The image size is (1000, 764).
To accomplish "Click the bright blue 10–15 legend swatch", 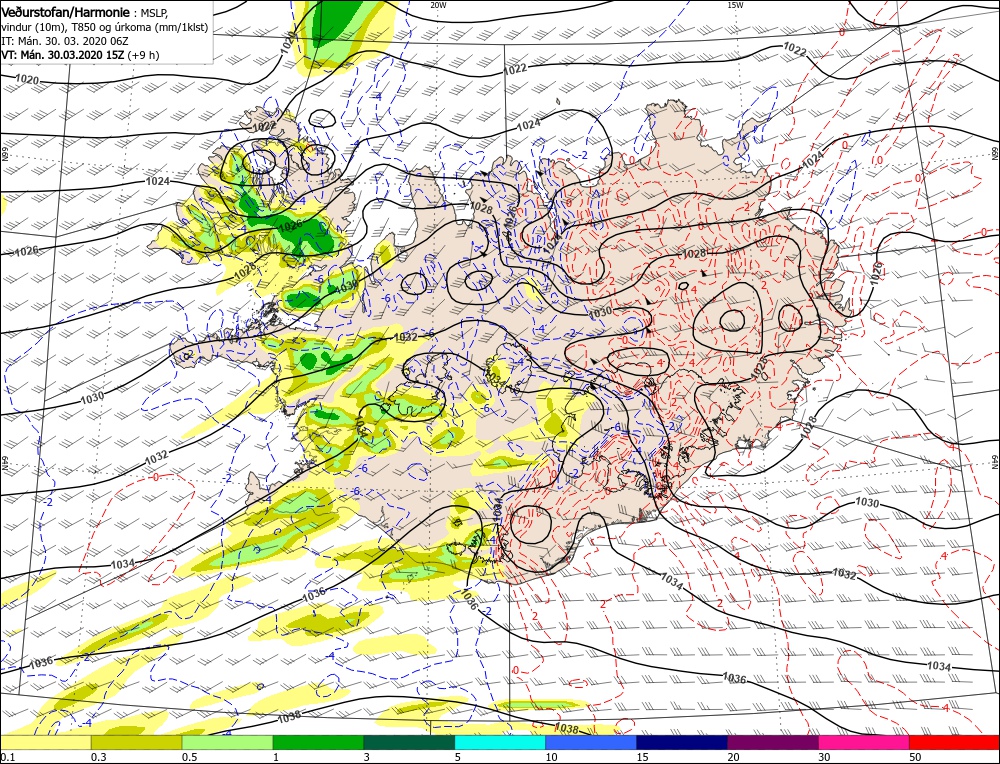I will click(x=591, y=742).
